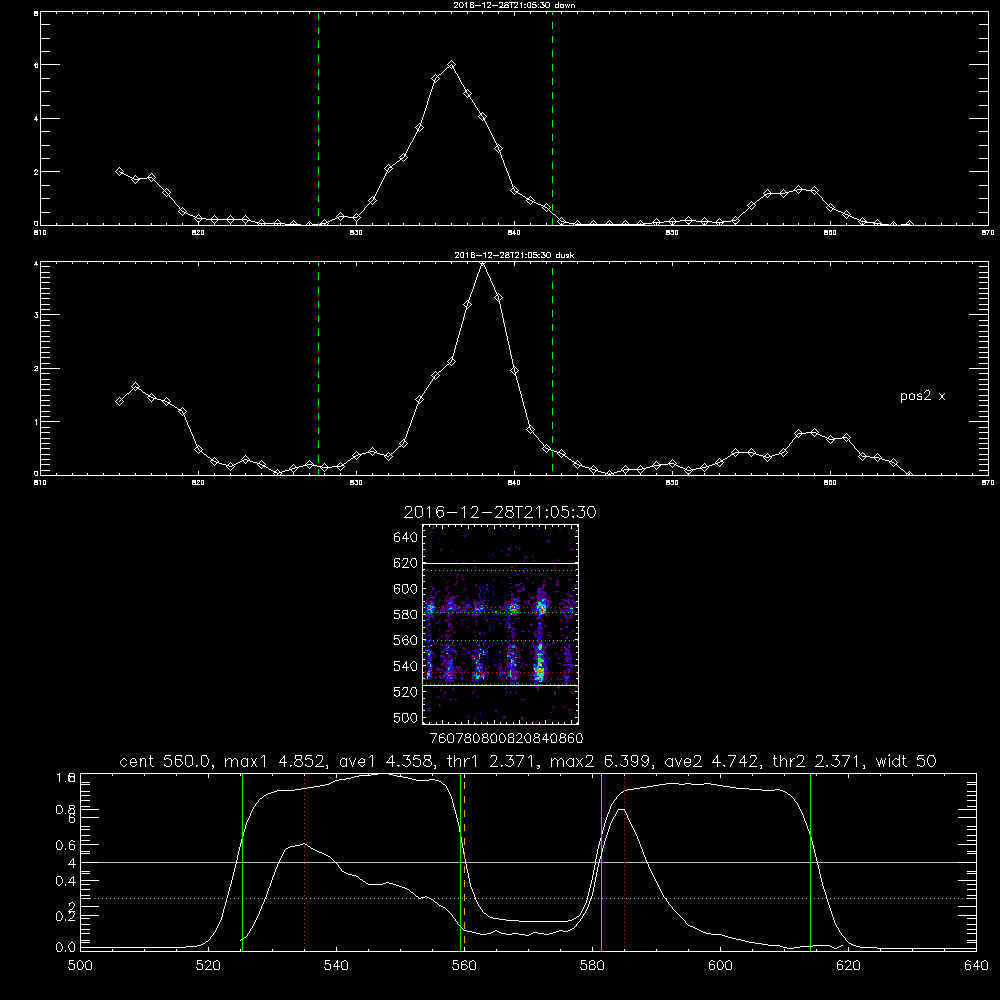Click the dusk plot title text

click(x=514, y=255)
